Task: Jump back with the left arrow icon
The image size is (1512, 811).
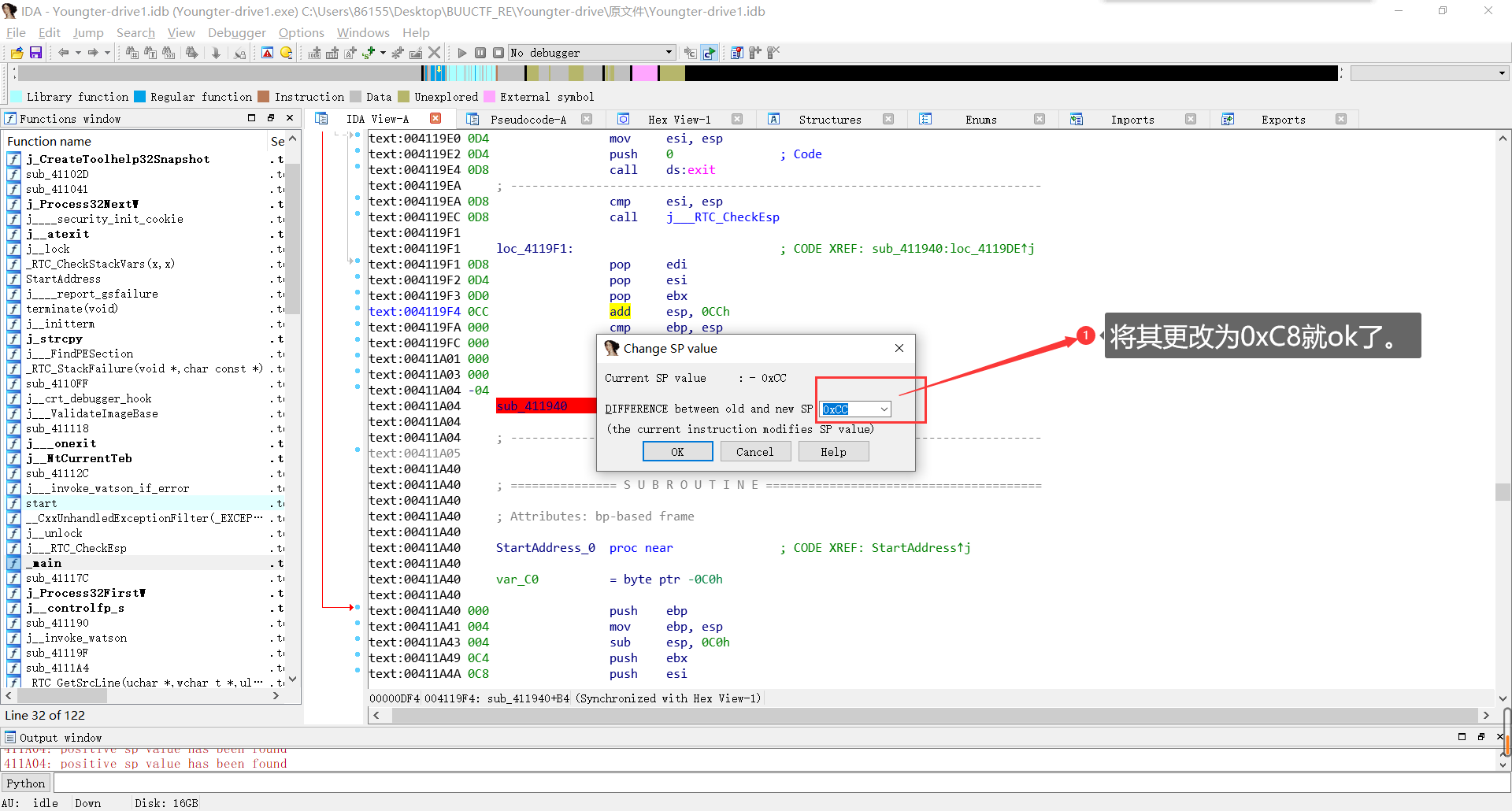Action: [x=64, y=53]
